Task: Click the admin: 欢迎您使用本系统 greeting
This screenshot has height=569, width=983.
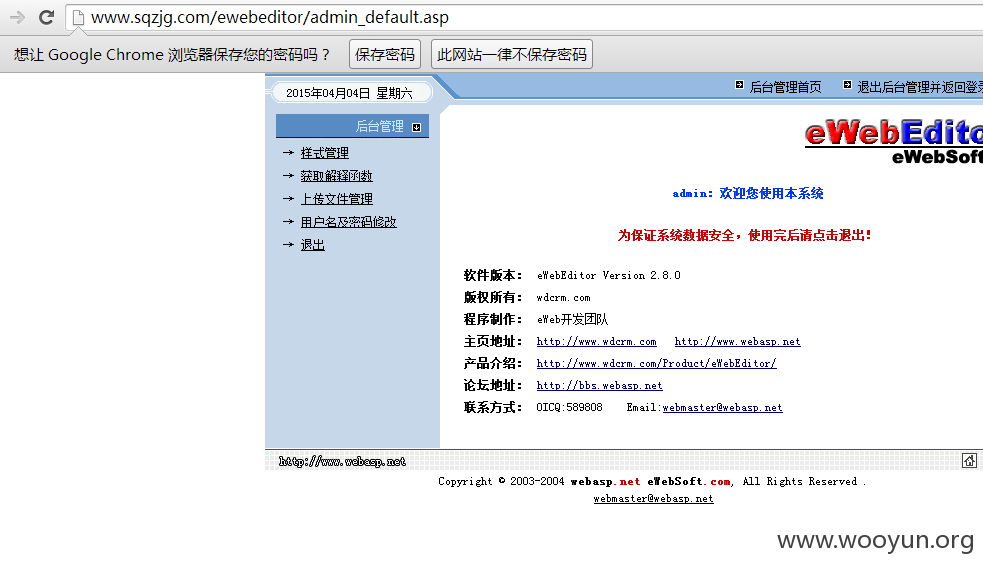Action: (x=748, y=194)
